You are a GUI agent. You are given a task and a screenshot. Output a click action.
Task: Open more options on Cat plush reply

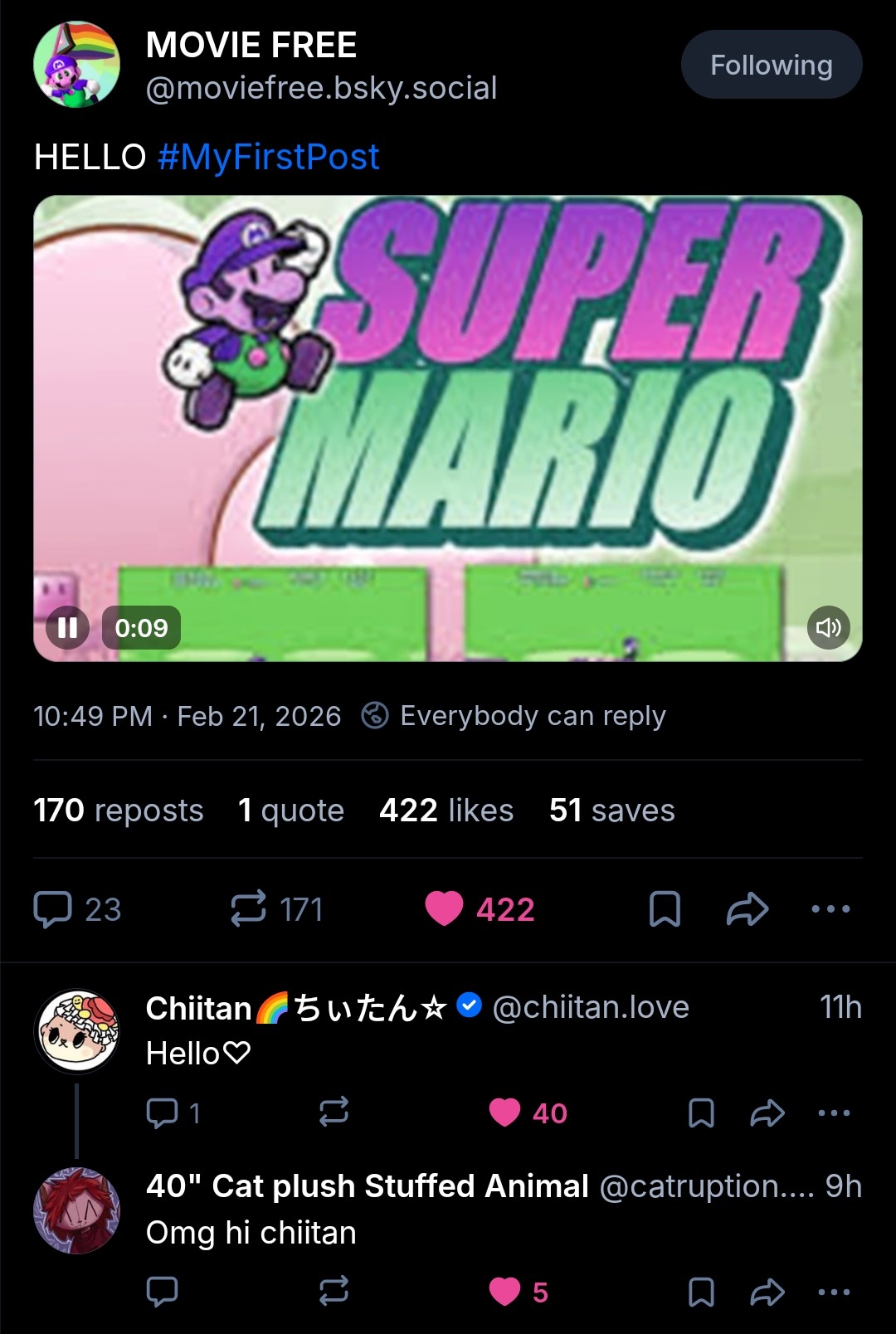pos(834,1292)
